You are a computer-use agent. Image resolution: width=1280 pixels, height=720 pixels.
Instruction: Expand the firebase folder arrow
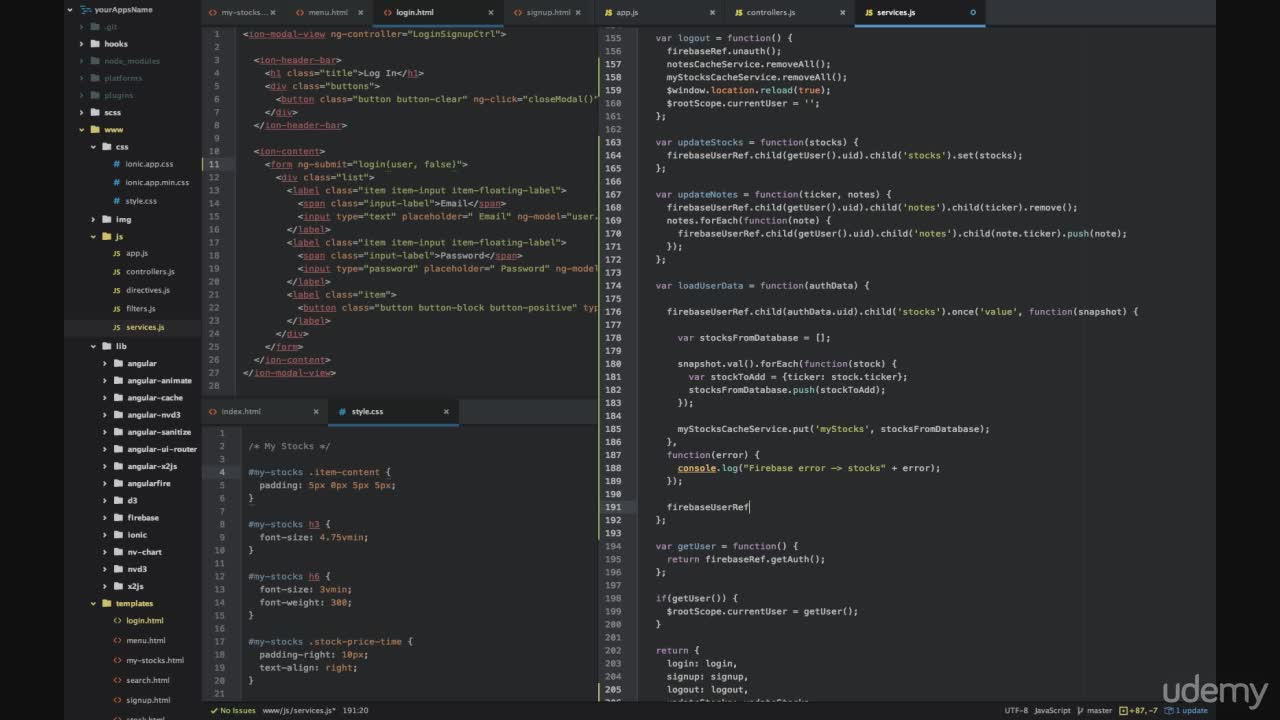104,517
